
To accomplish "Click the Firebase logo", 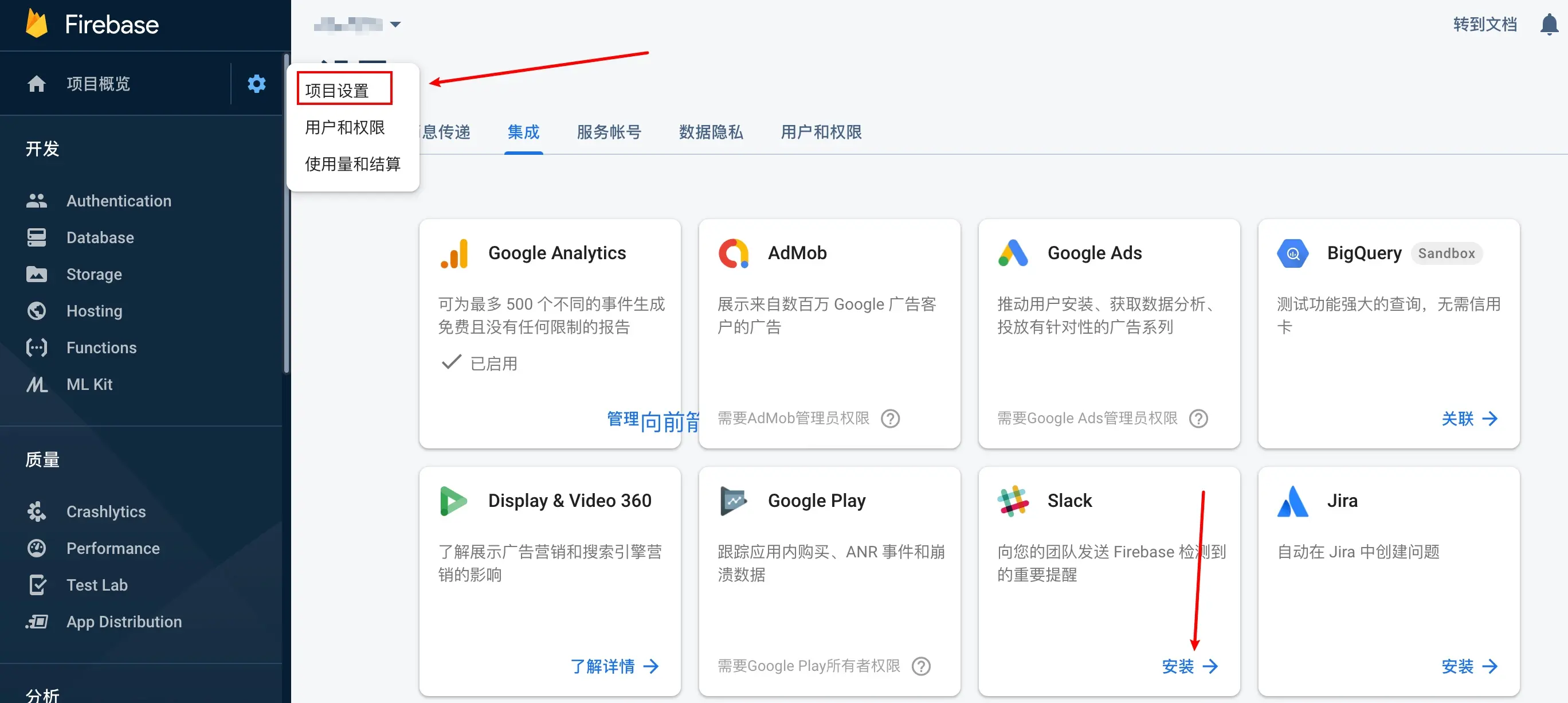I will [37, 24].
